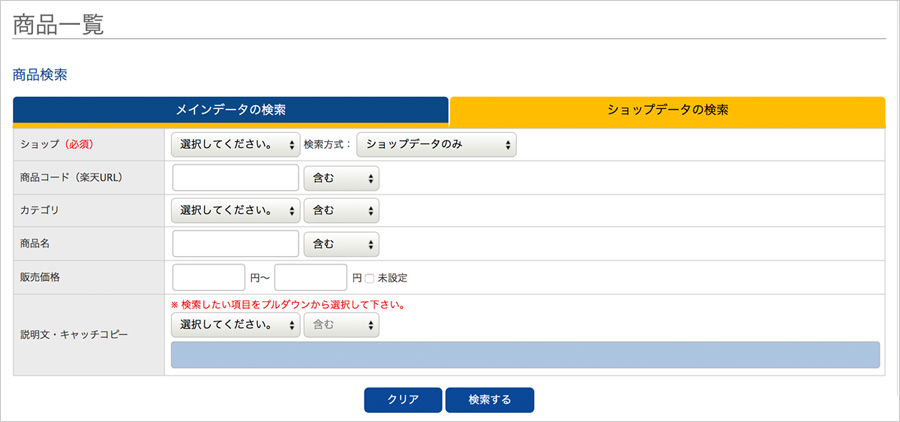The width and height of the screenshot is (900, 422).
Task: Click the クリア button
Action: point(403,400)
